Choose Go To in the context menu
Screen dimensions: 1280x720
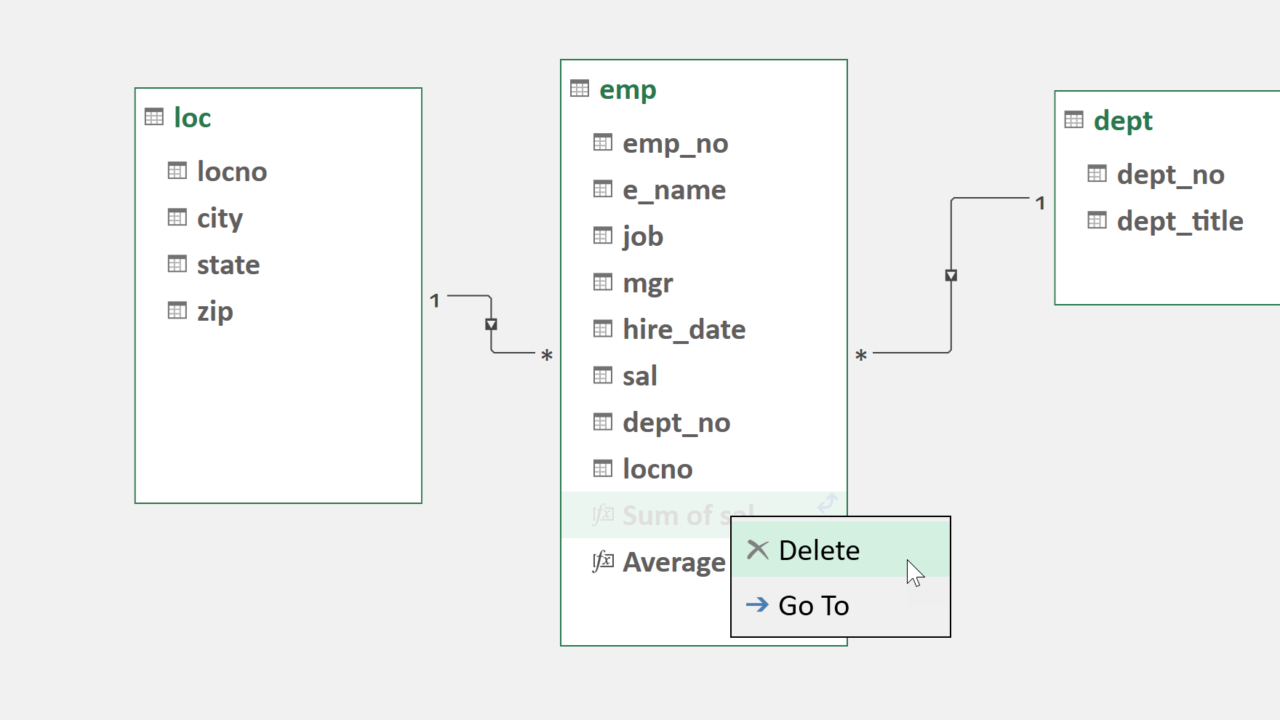(813, 605)
